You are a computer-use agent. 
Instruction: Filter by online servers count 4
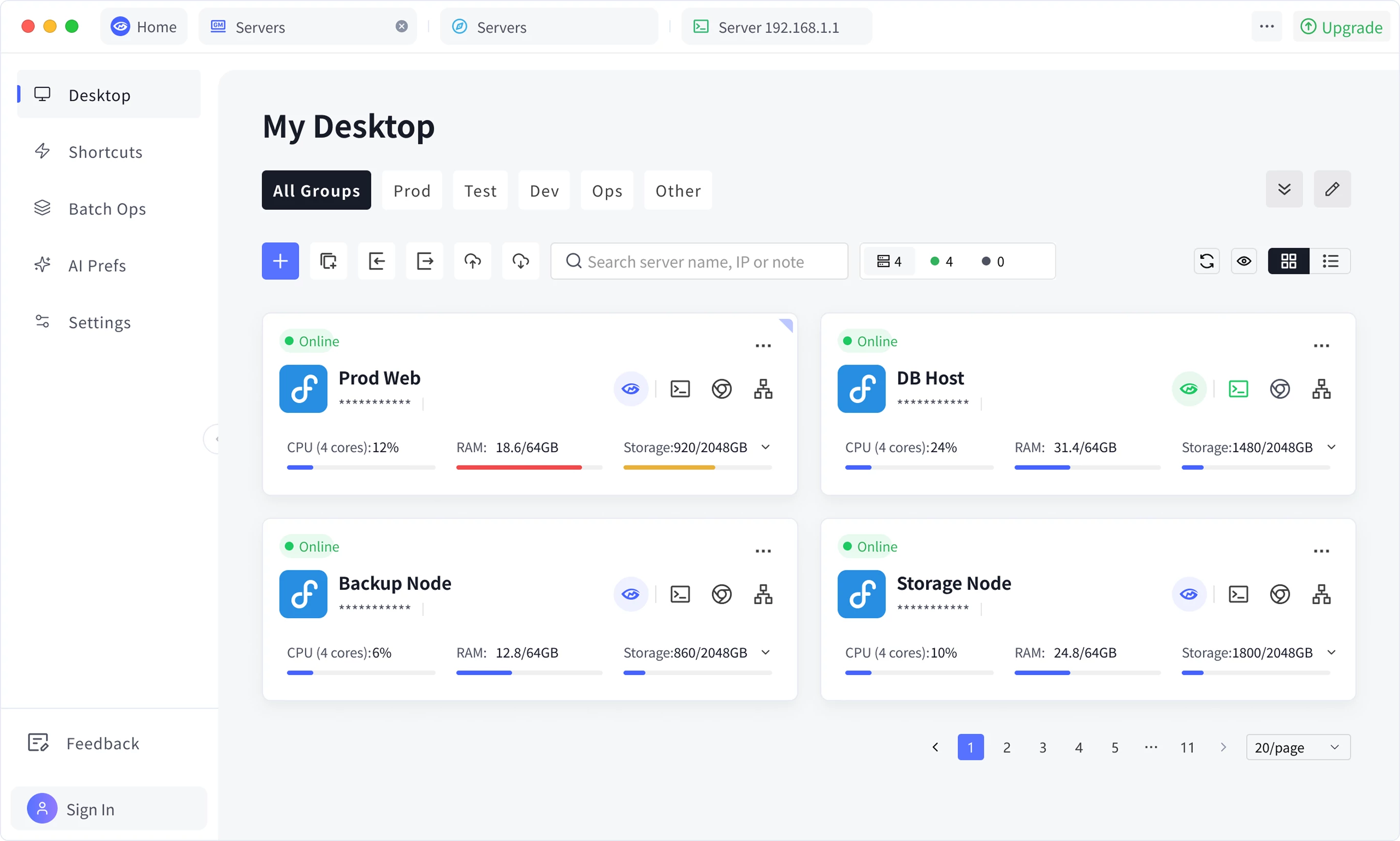pyautogui.click(x=942, y=261)
